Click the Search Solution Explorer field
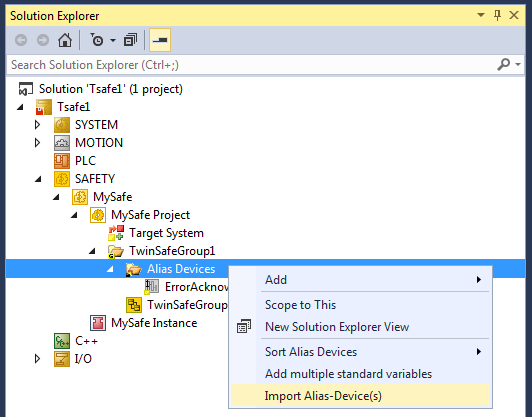Image resolution: width=532 pixels, height=417 pixels. pyautogui.click(x=251, y=64)
